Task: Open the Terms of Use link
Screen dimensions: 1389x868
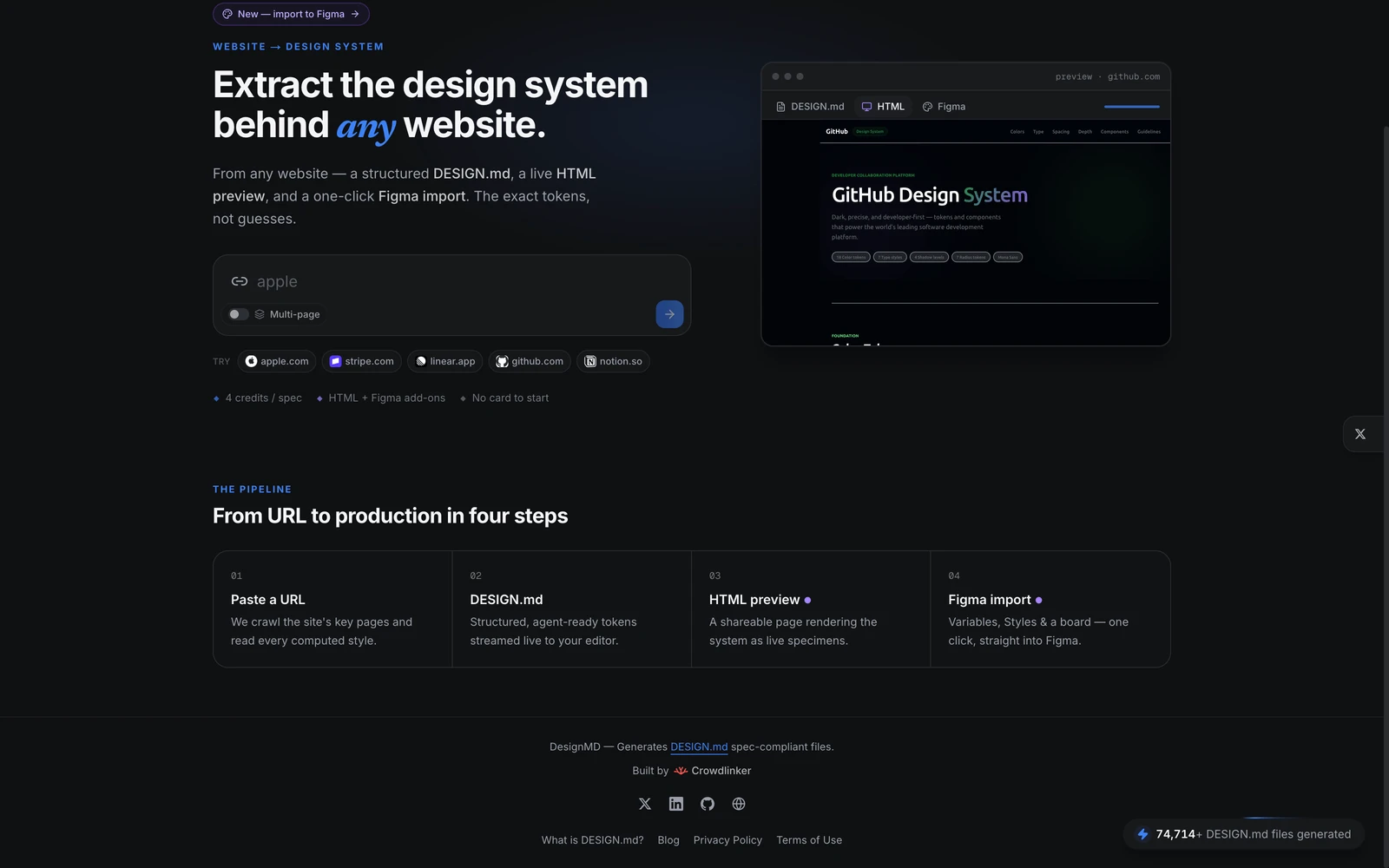Action: [809, 840]
